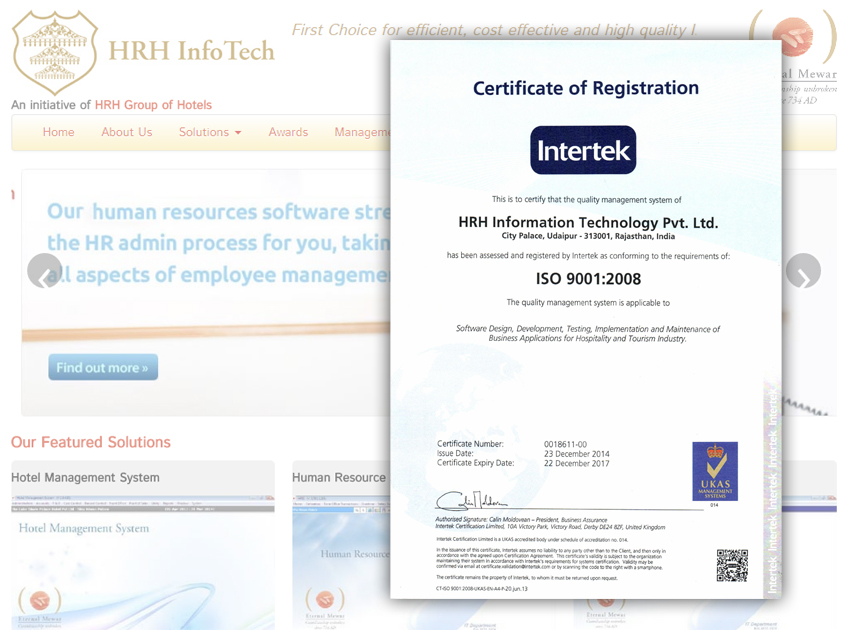Screen dimensions: 850x630
Task: Click the issue date 23 December 2014
Action: pyautogui.click(x=577, y=454)
